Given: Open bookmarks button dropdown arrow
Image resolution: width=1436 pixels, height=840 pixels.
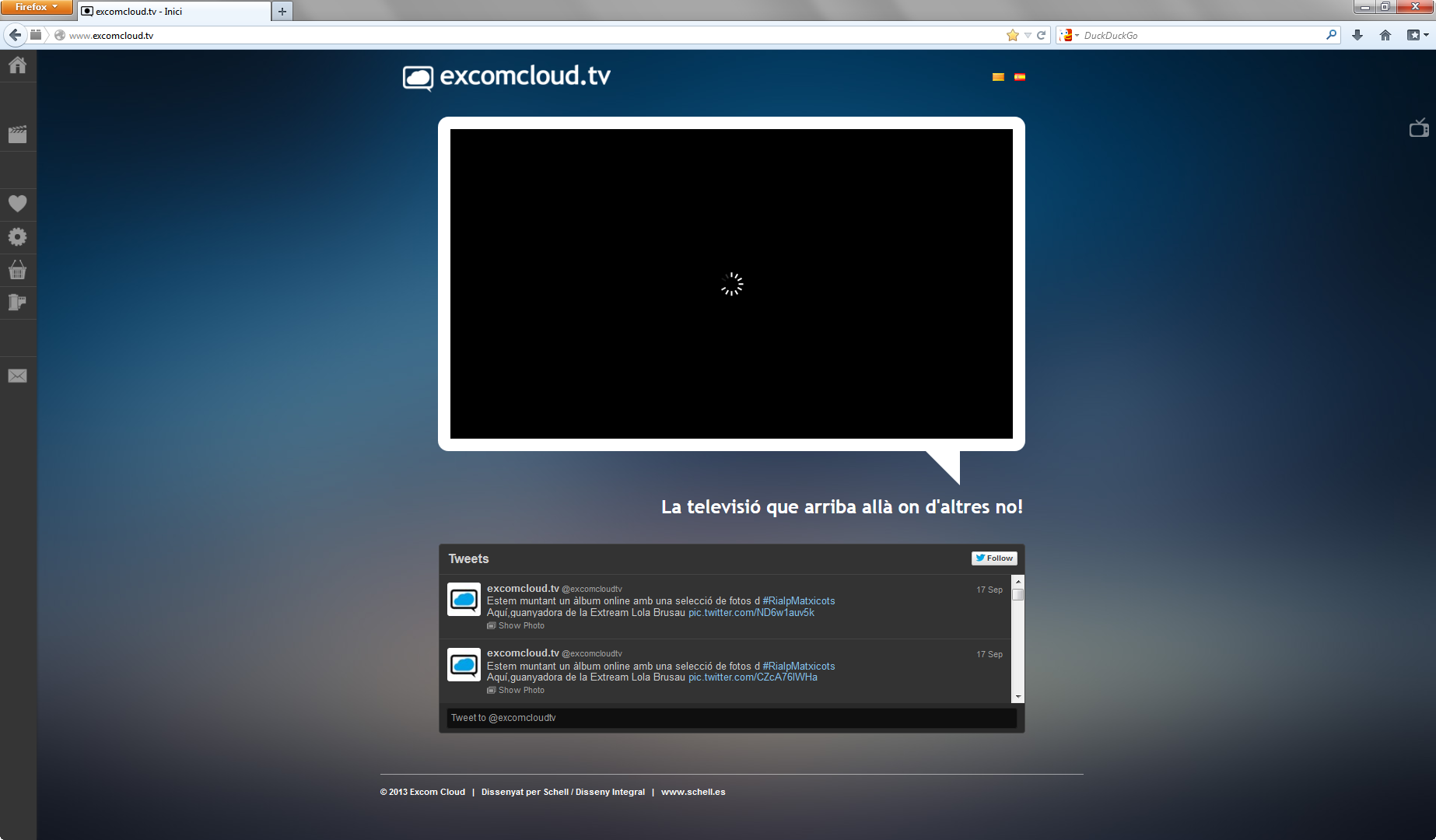Looking at the screenshot, I should tap(1426, 35).
